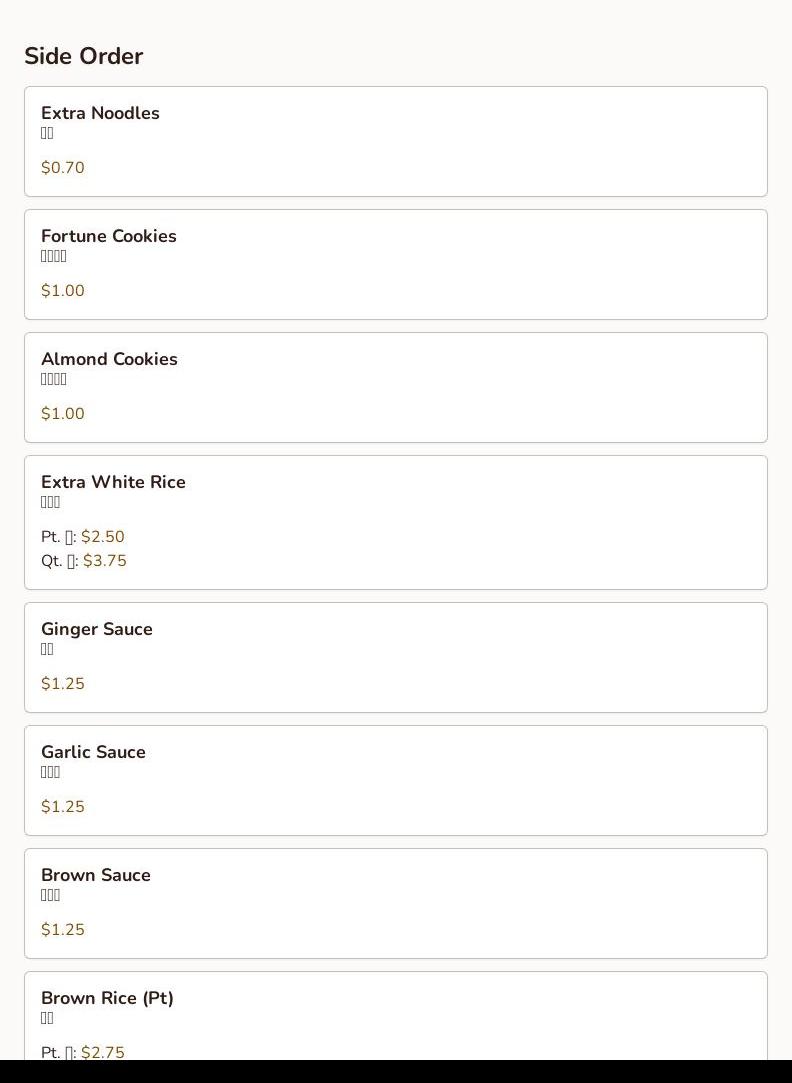Choose the Almond Cookies item title
Screen dimensions: 792x1083
(109, 359)
